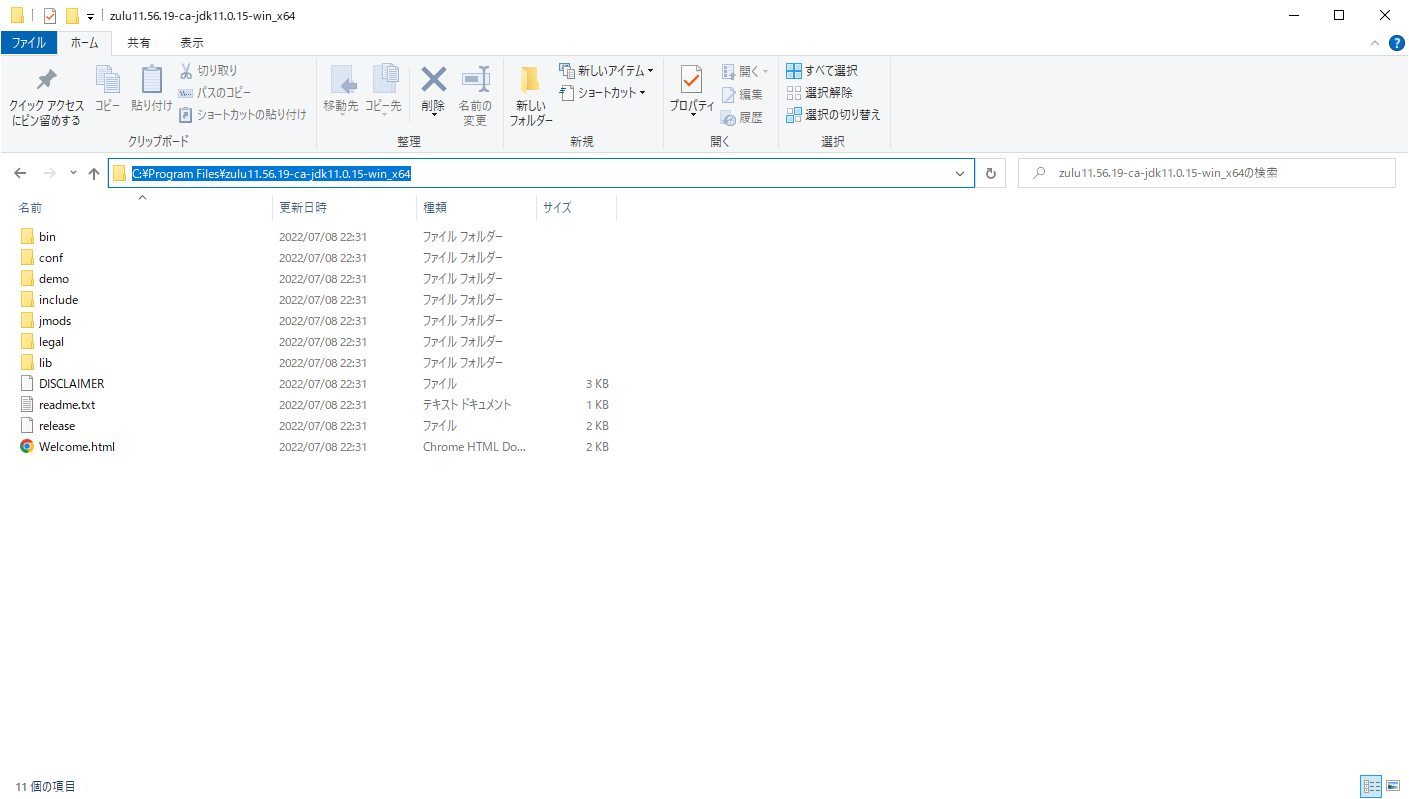Go forward with the right arrow button
This screenshot has width=1409, height=799.
49,173
